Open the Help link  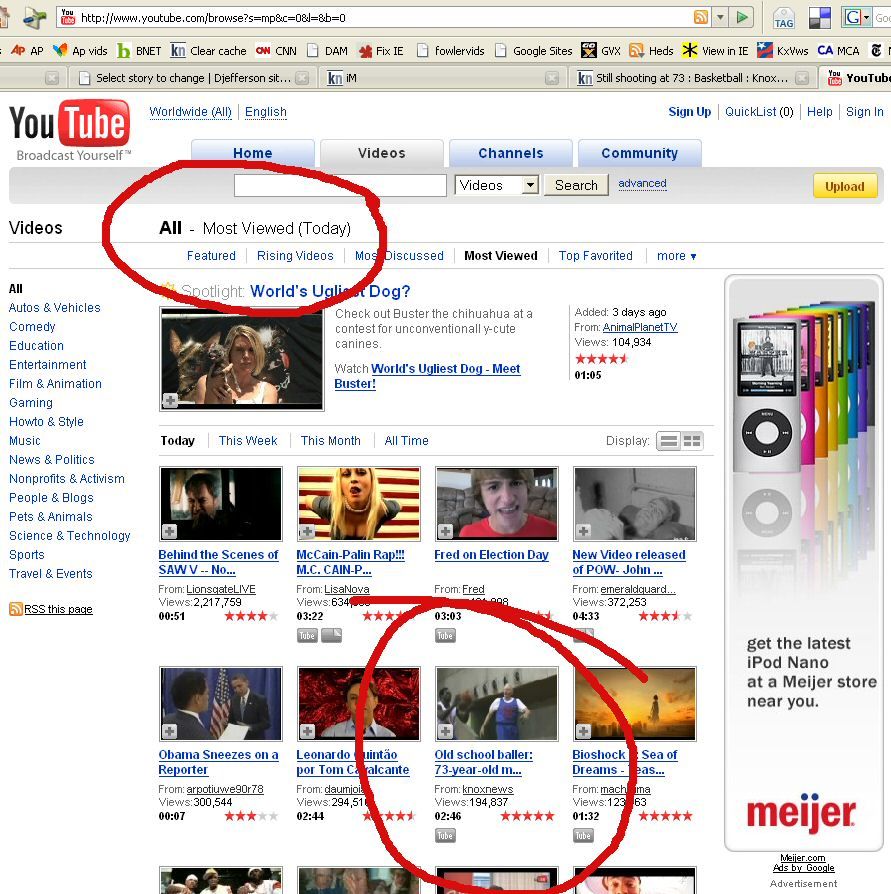[820, 112]
